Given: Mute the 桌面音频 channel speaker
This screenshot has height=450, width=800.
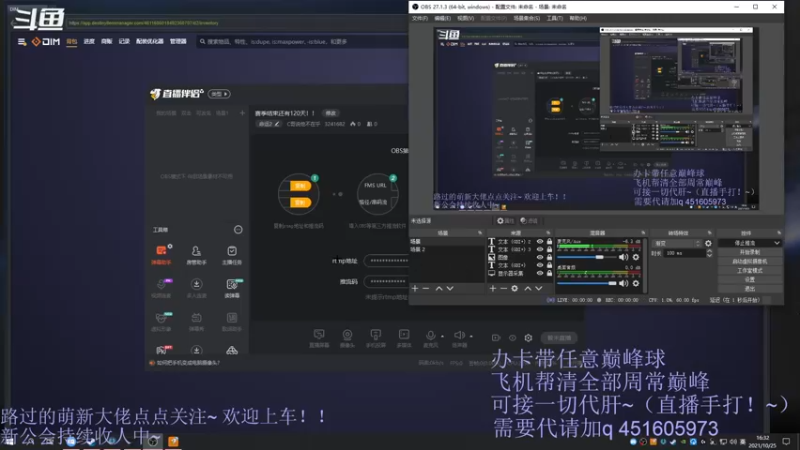Looking at the screenshot, I should coord(623,283).
